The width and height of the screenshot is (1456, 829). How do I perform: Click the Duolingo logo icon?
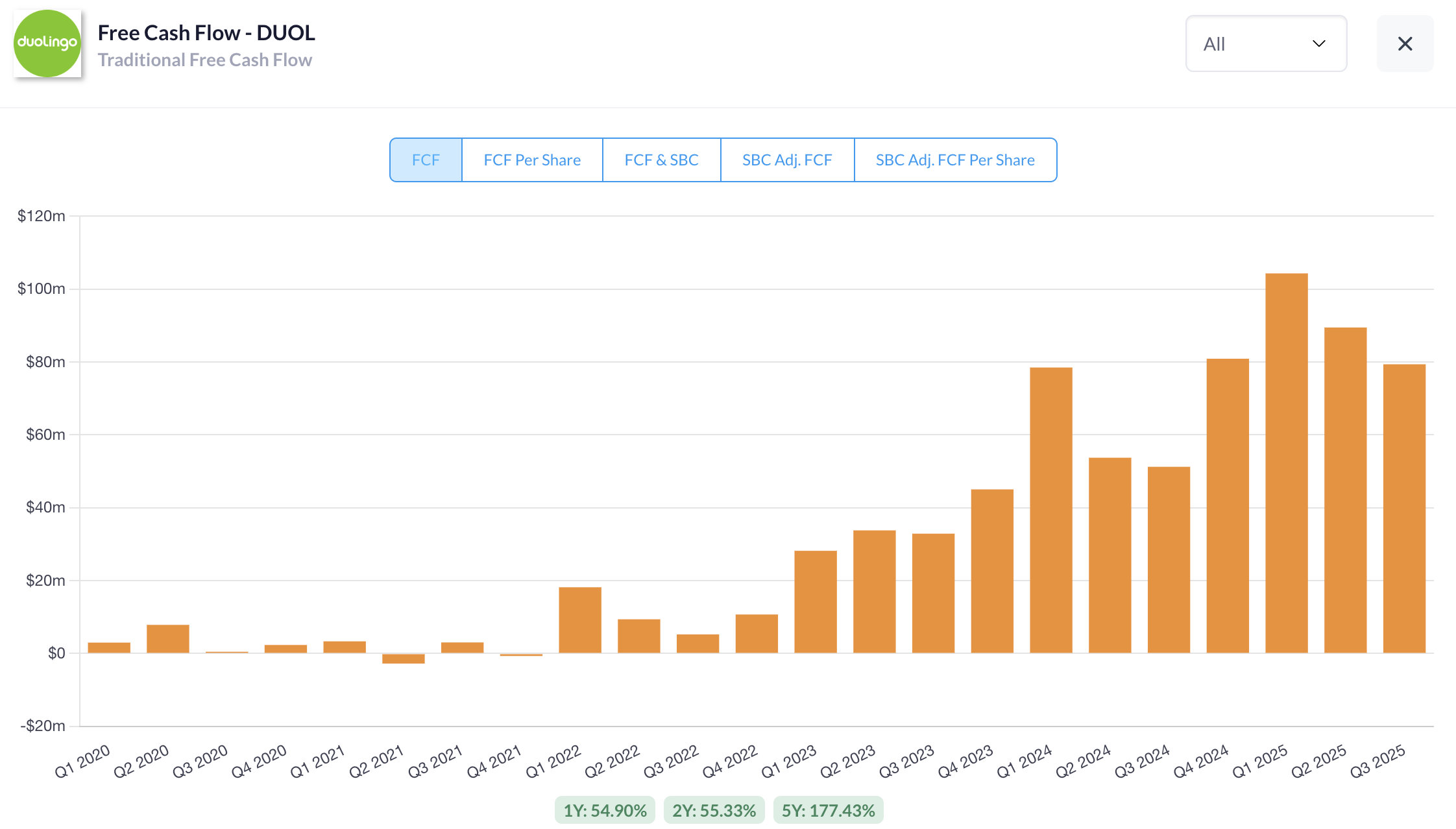(x=47, y=43)
